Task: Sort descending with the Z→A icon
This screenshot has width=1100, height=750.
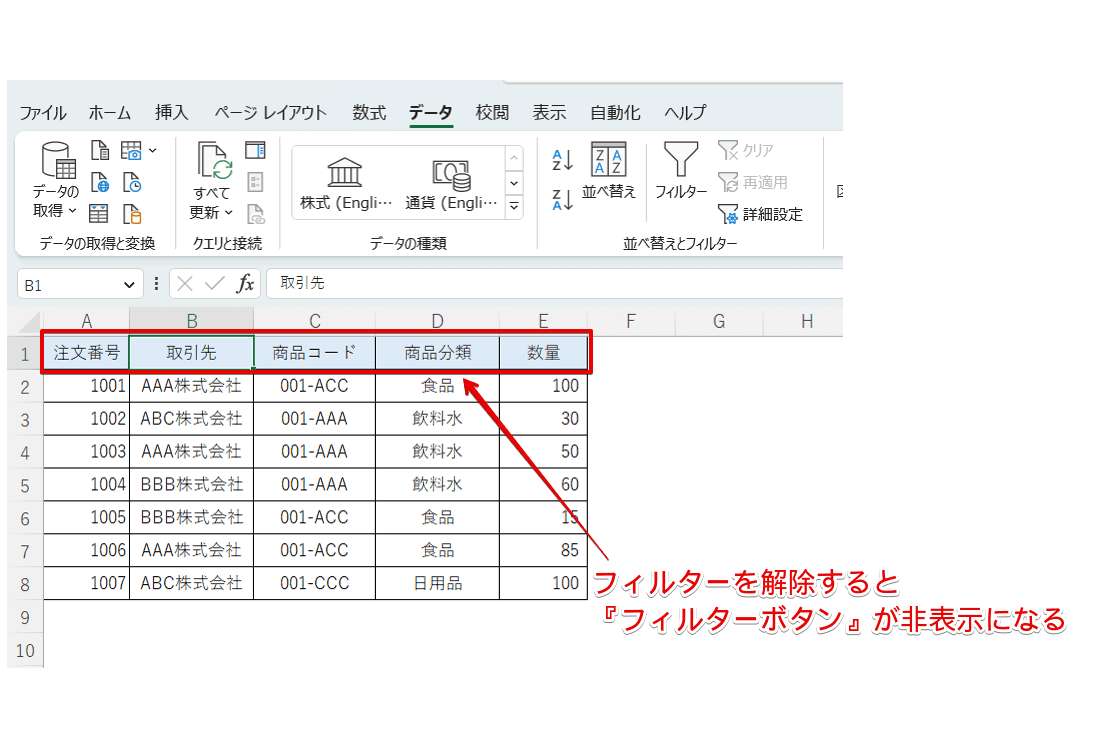Action: pos(562,200)
